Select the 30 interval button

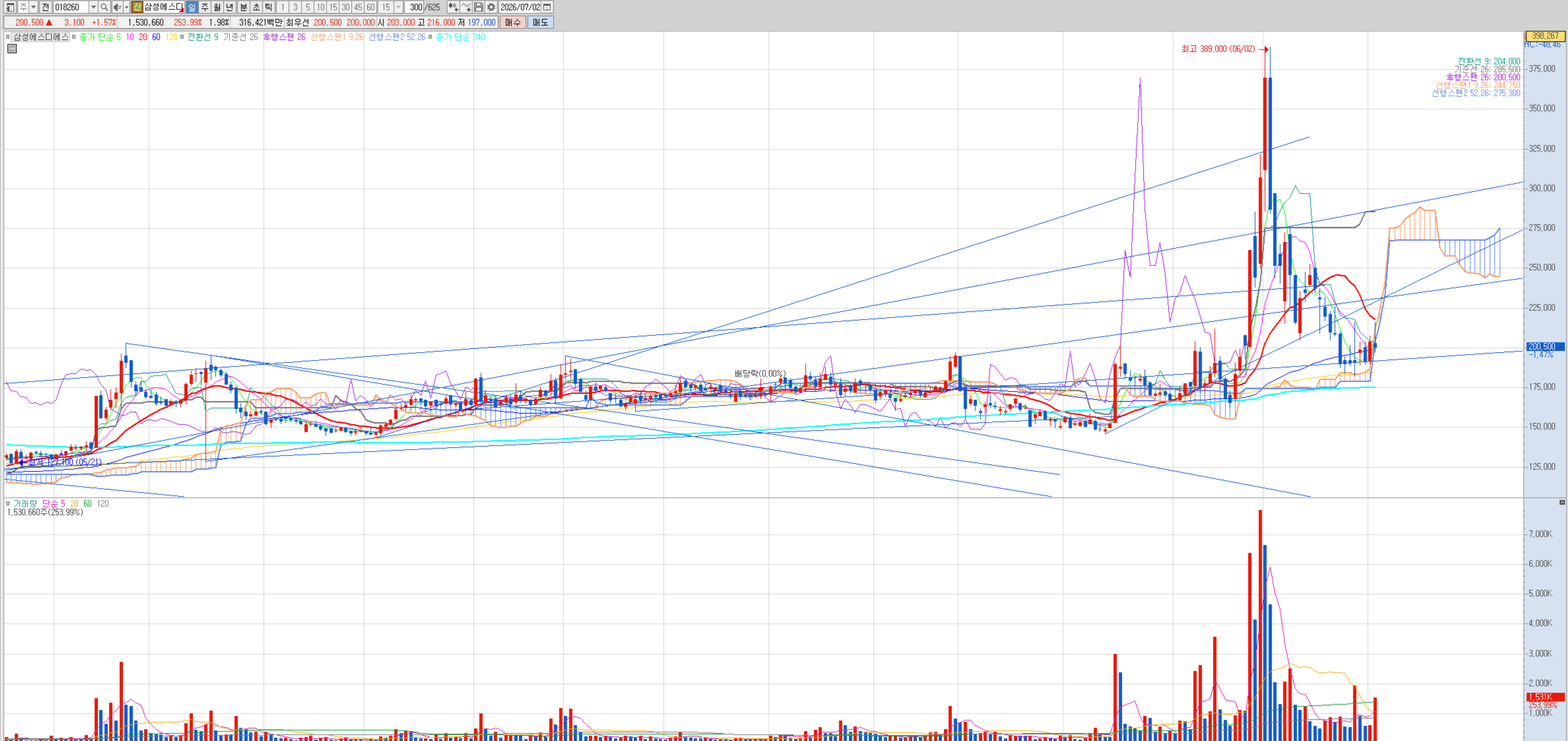(x=345, y=7)
